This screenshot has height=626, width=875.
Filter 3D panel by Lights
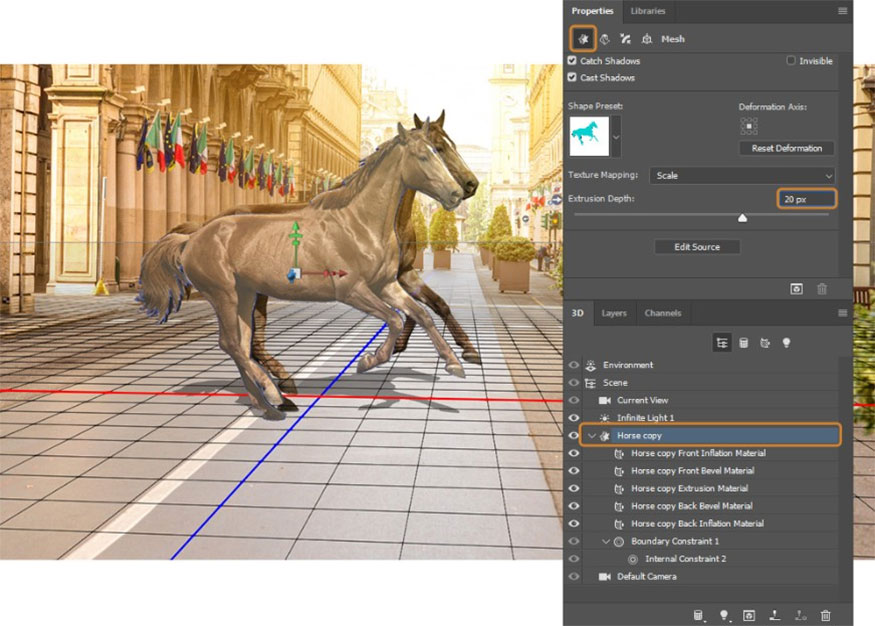point(786,343)
